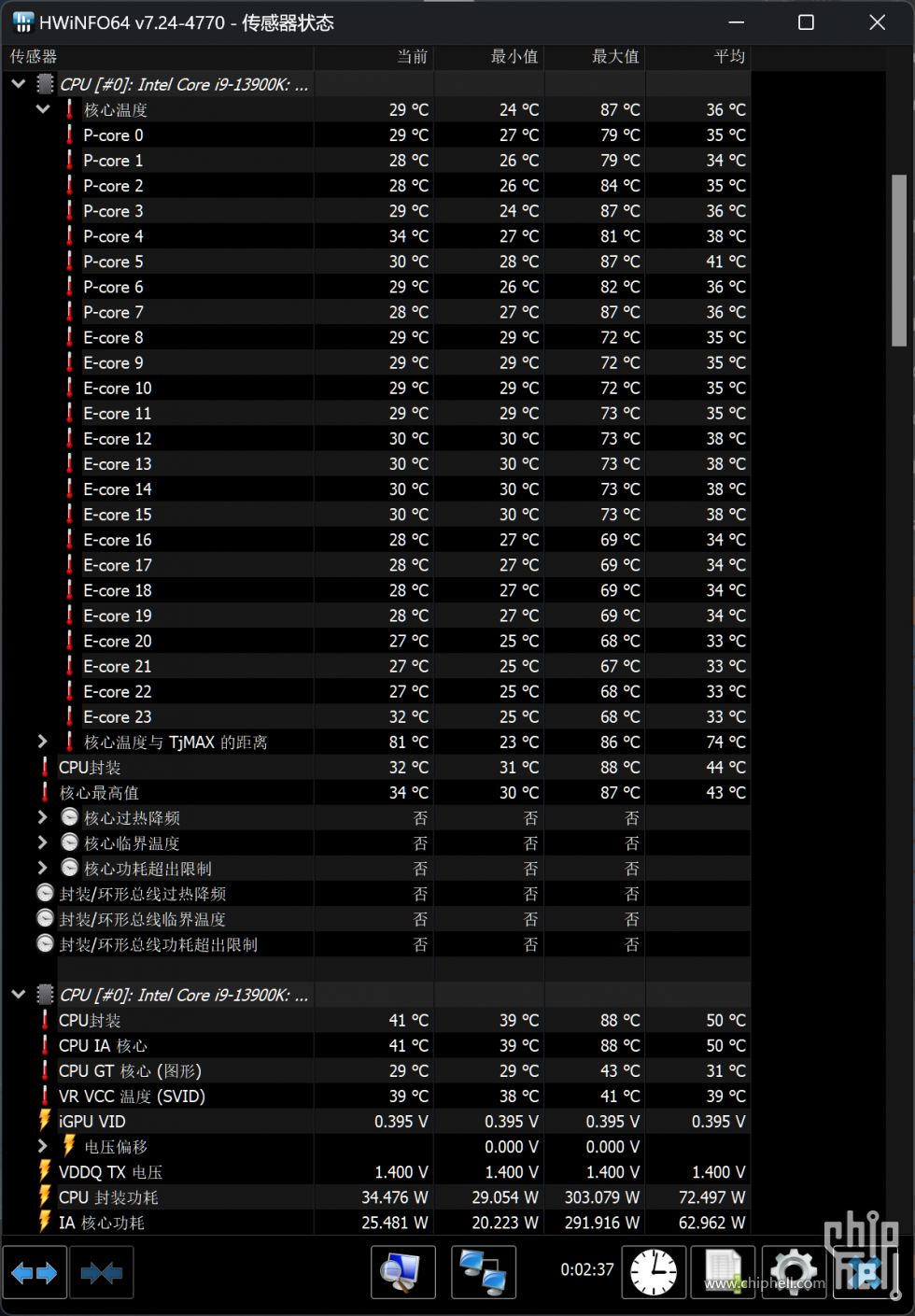
Task: Click the clock icon beside 封装/环形总线功耗超出限制
Action: [45, 944]
